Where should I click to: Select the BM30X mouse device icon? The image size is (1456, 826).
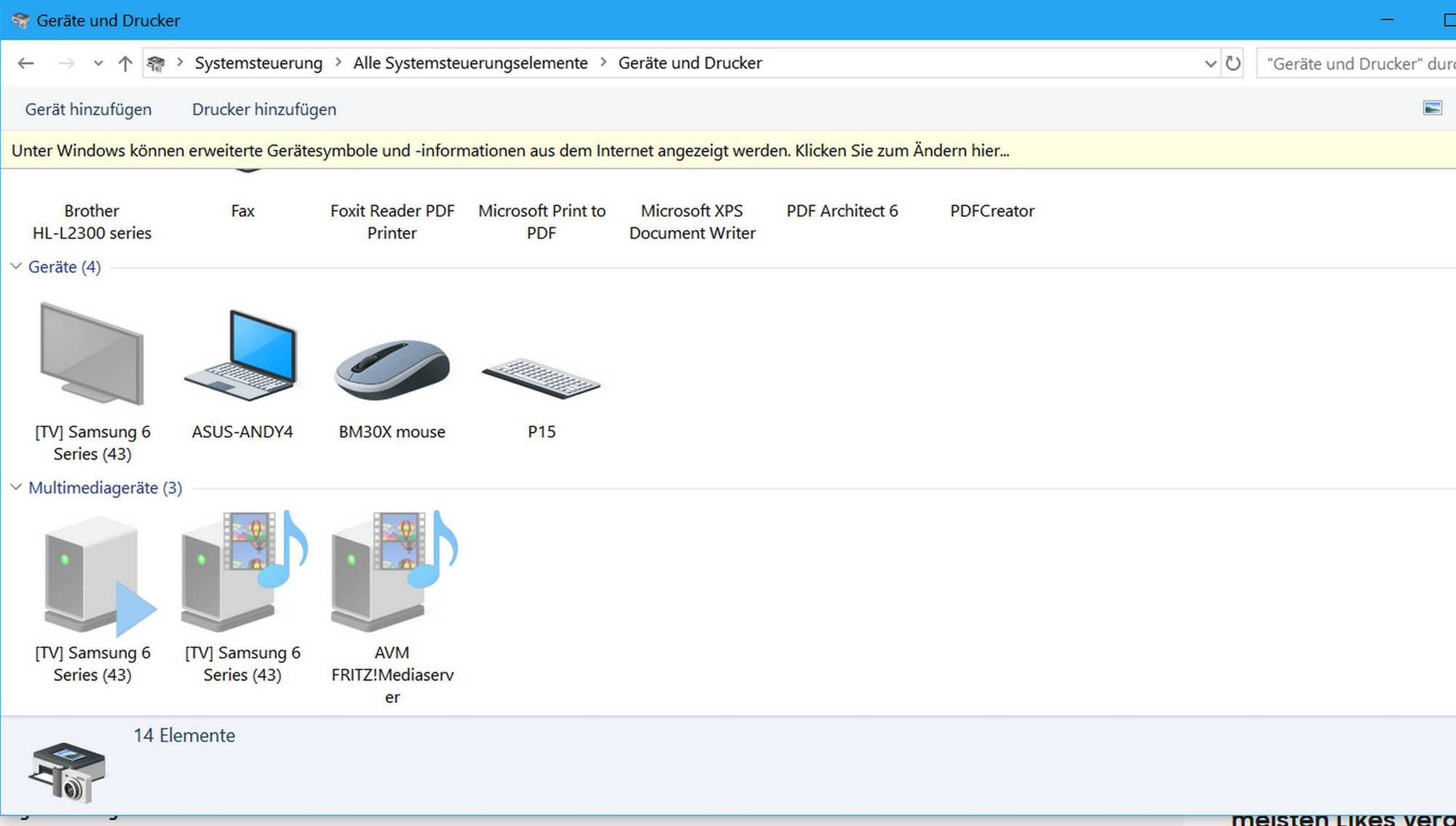pyautogui.click(x=392, y=369)
